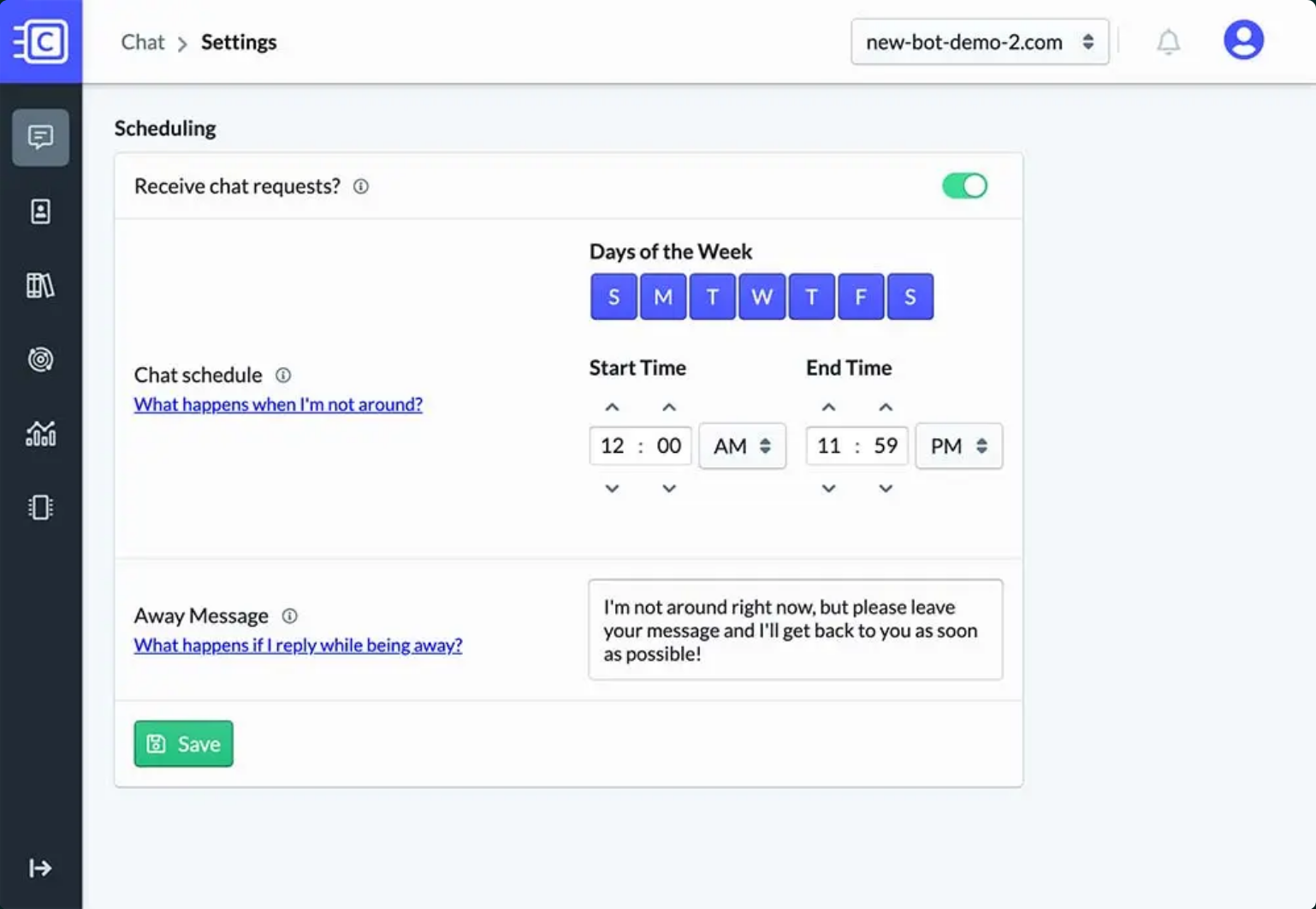Image resolution: width=1316 pixels, height=909 pixels.
Task: Expand the sidebar with the arrow icon
Action: (40, 868)
